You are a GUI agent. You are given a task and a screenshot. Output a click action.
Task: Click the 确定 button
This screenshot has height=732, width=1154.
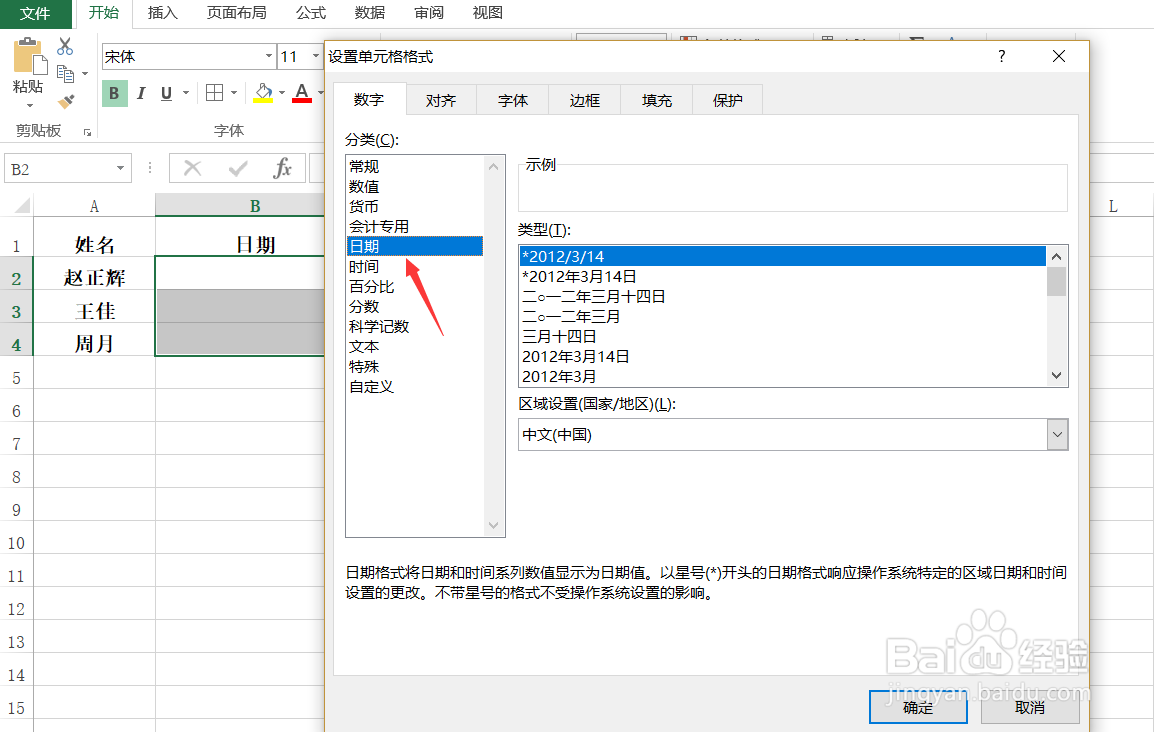pyautogui.click(x=918, y=707)
